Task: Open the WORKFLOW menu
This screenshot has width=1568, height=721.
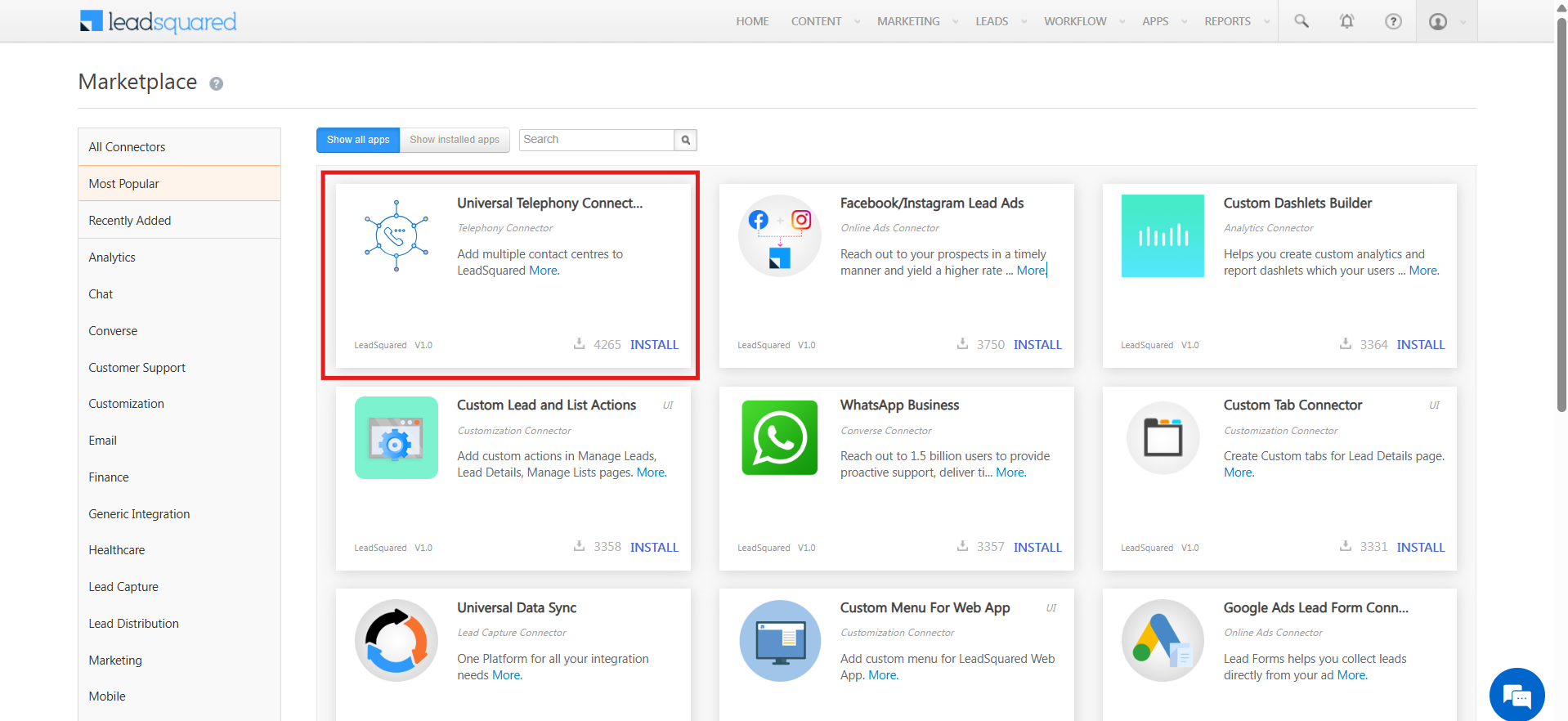Action: (x=1075, y=21)
